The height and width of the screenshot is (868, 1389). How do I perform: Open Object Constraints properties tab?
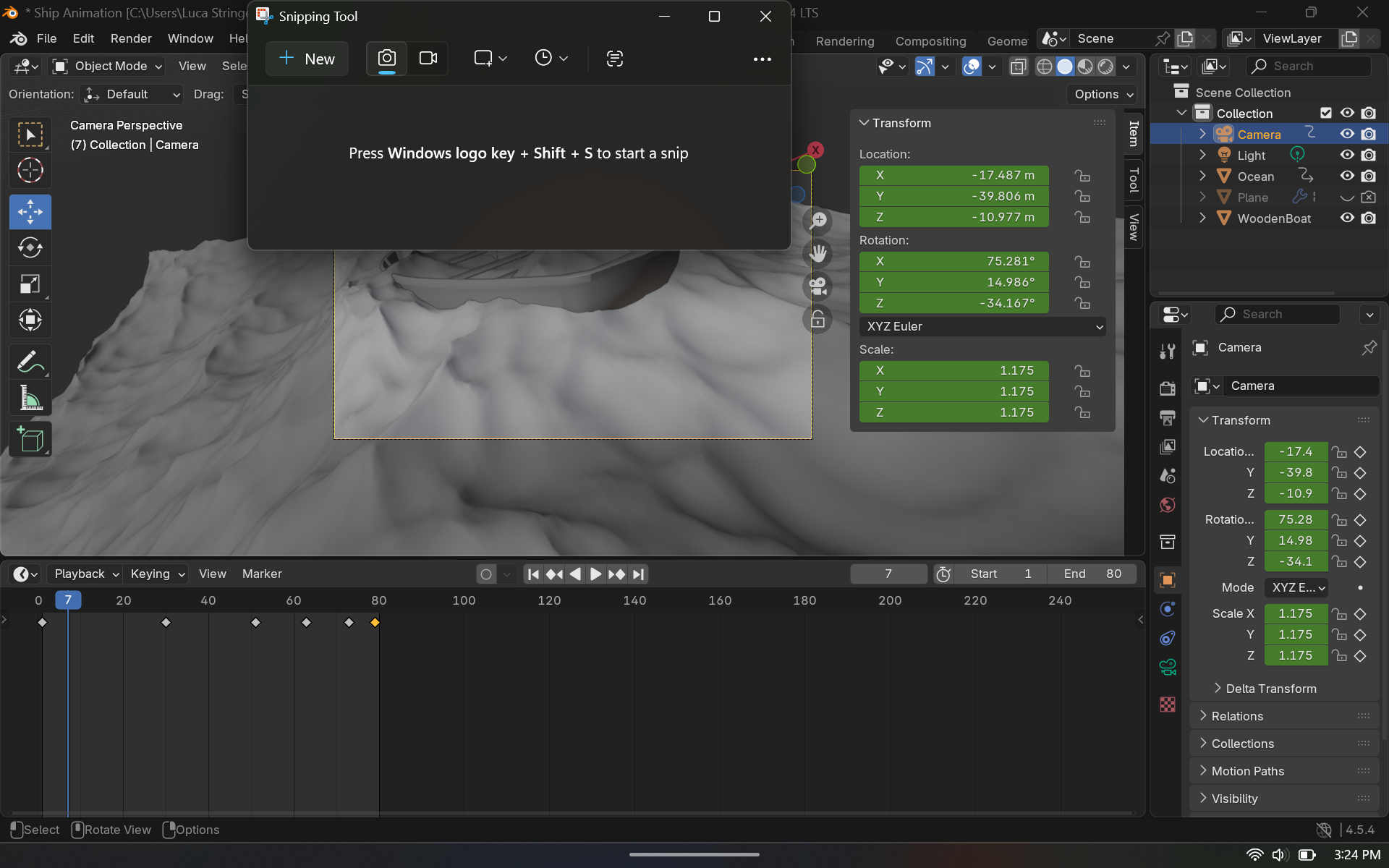click(x=1167, y=638)
